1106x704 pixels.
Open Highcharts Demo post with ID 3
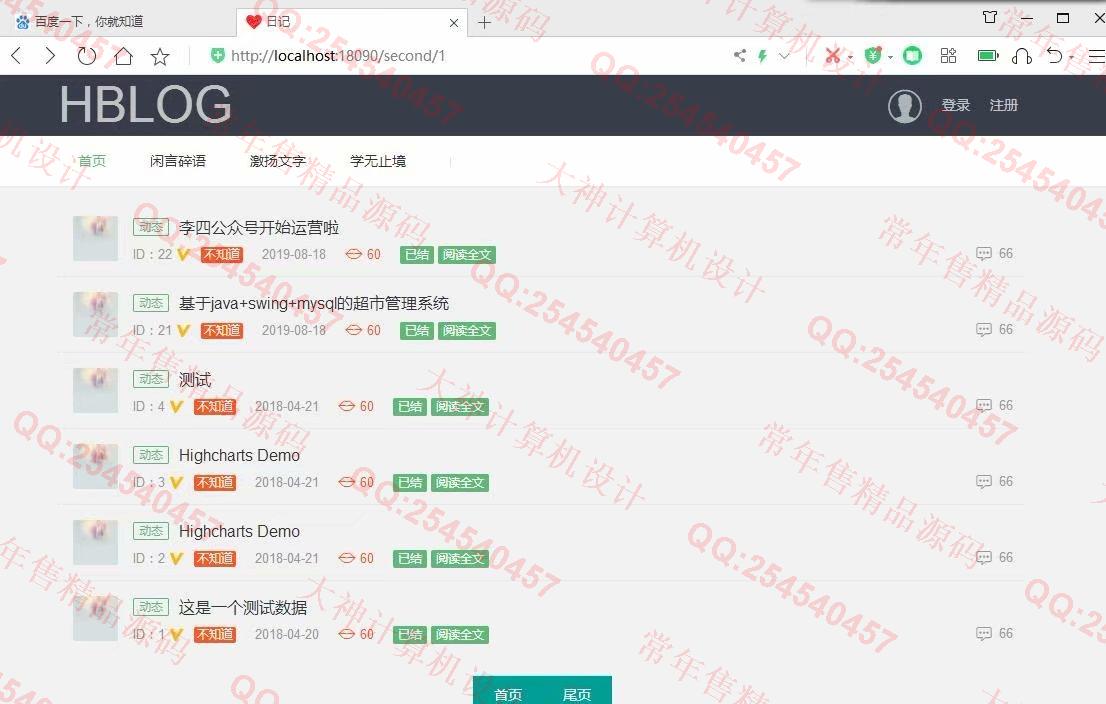(x=239, y=456)
